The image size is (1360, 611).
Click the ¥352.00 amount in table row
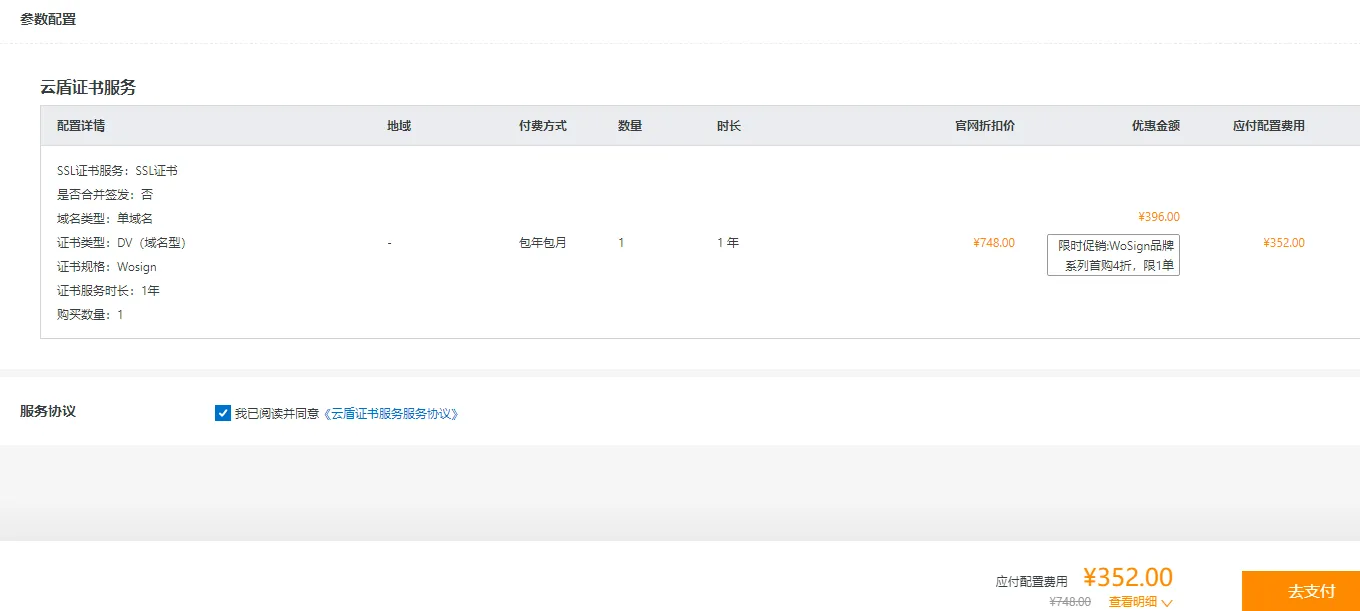click(x=1284, y=243)
